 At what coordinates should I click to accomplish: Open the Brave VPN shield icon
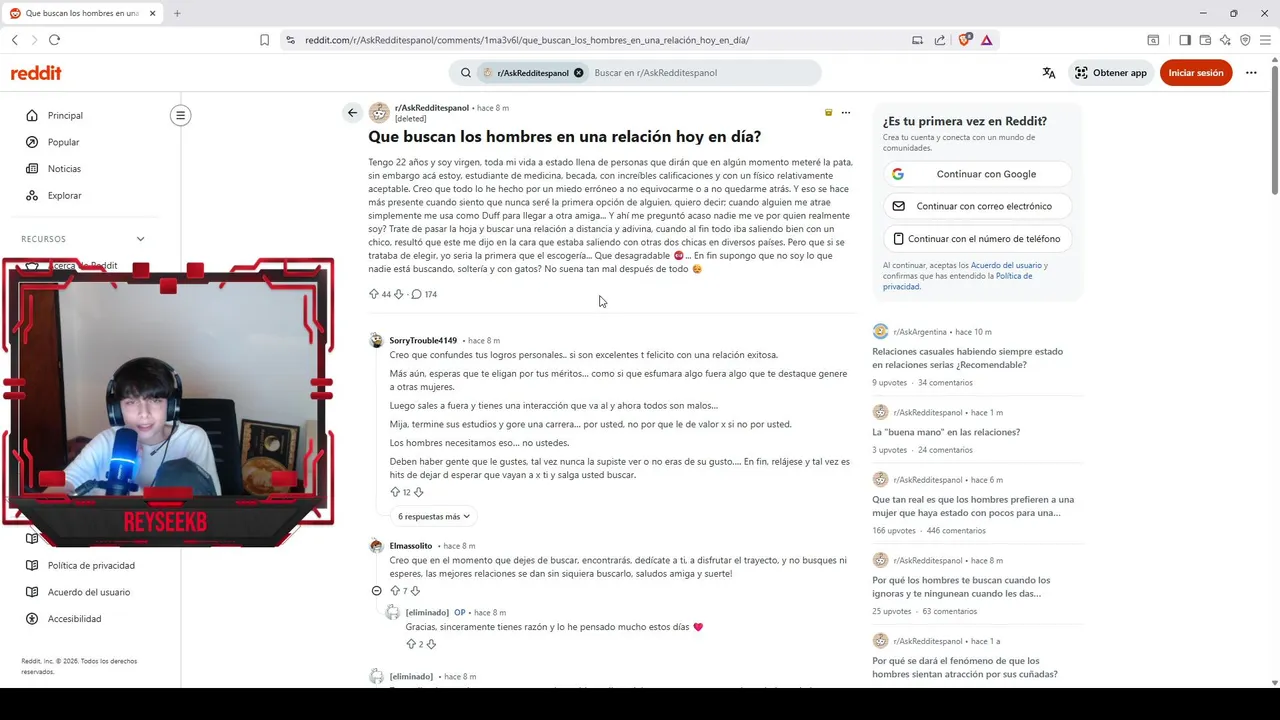coord(1245,40)
